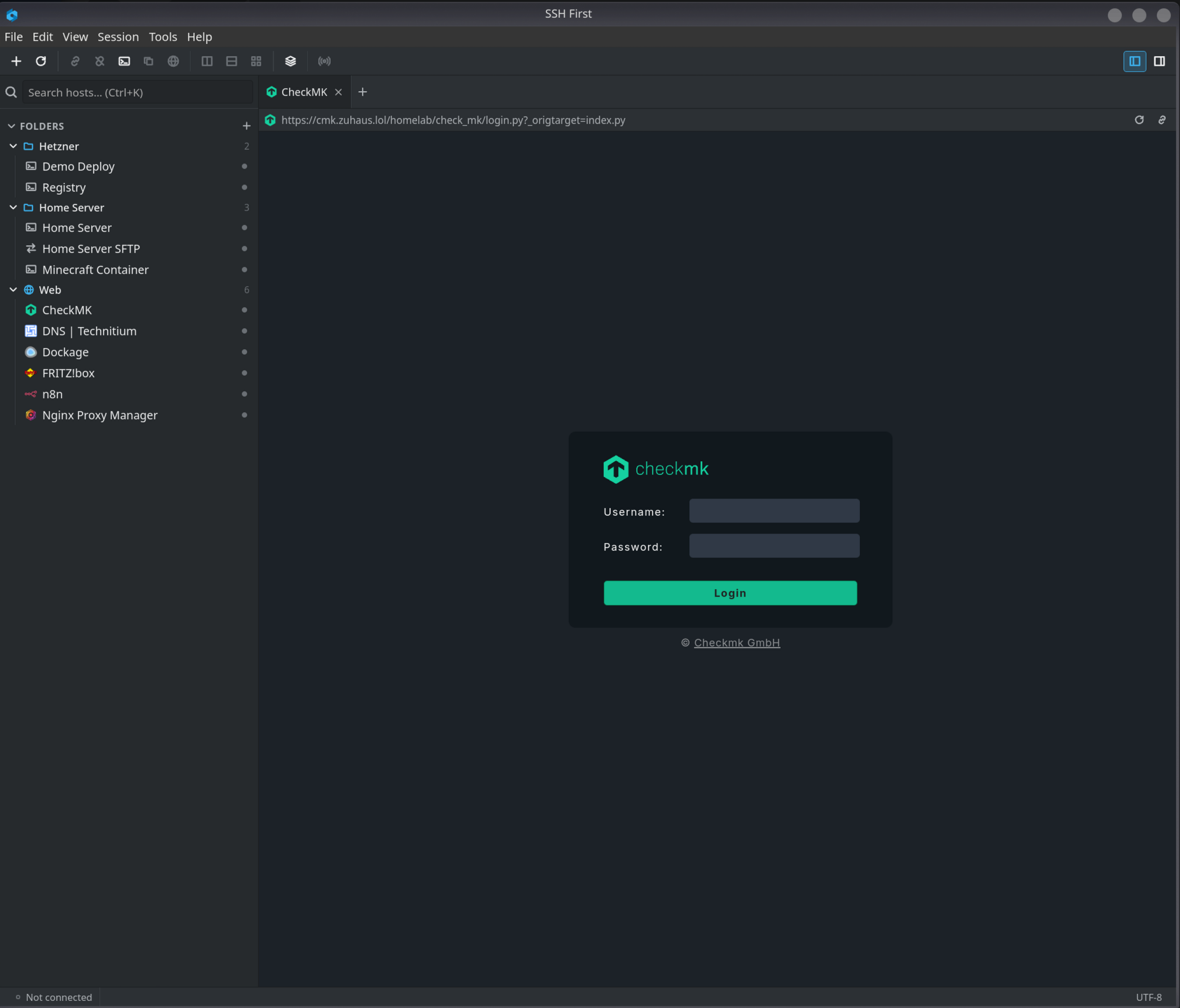Click the Username input field
Viewport: 1180px width, 1008px height.
774,511
